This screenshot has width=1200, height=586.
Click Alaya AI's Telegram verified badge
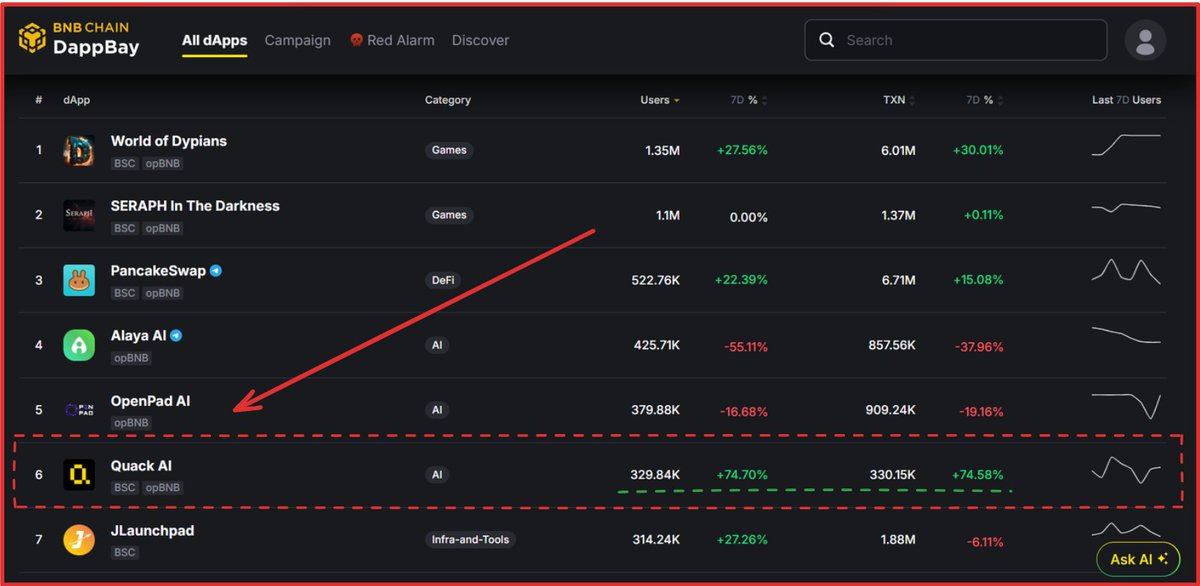click(x=176, y=336)
